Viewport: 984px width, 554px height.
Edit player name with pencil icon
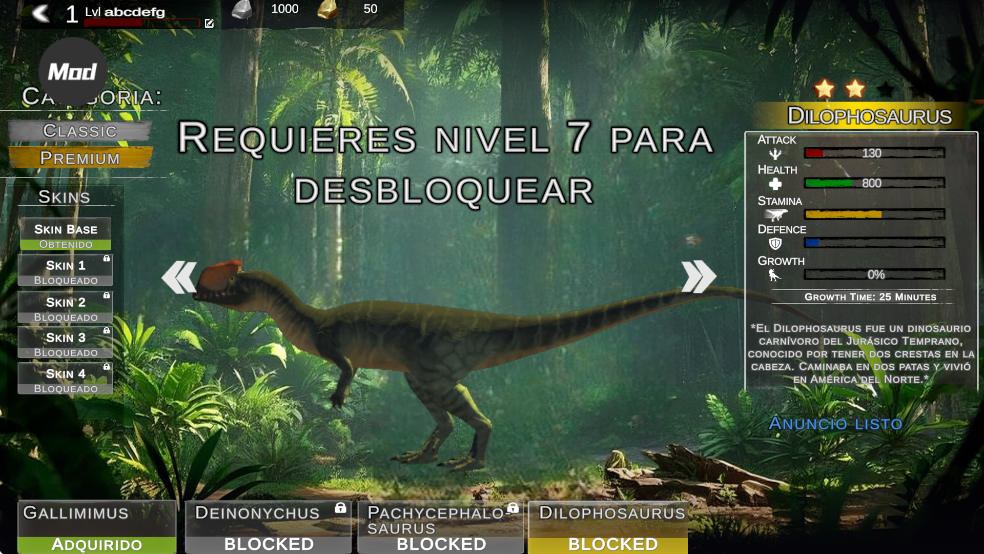[x=210, y=23]
